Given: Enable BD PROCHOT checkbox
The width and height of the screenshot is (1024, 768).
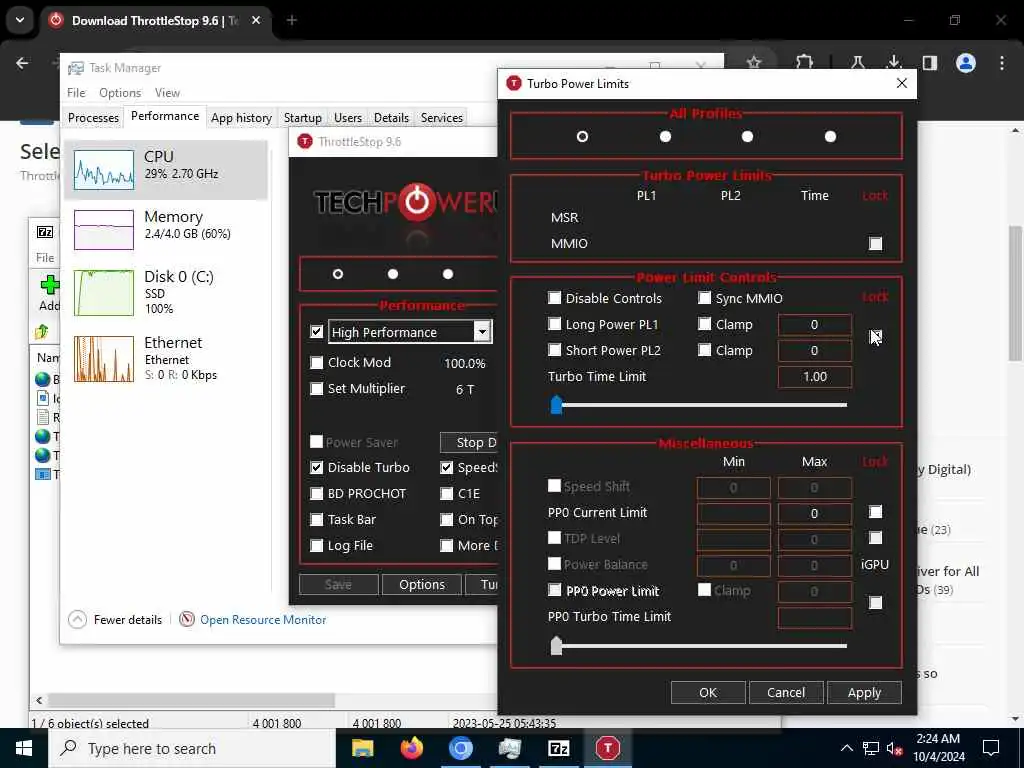Looking at the screenshot, I should (317, 494).
